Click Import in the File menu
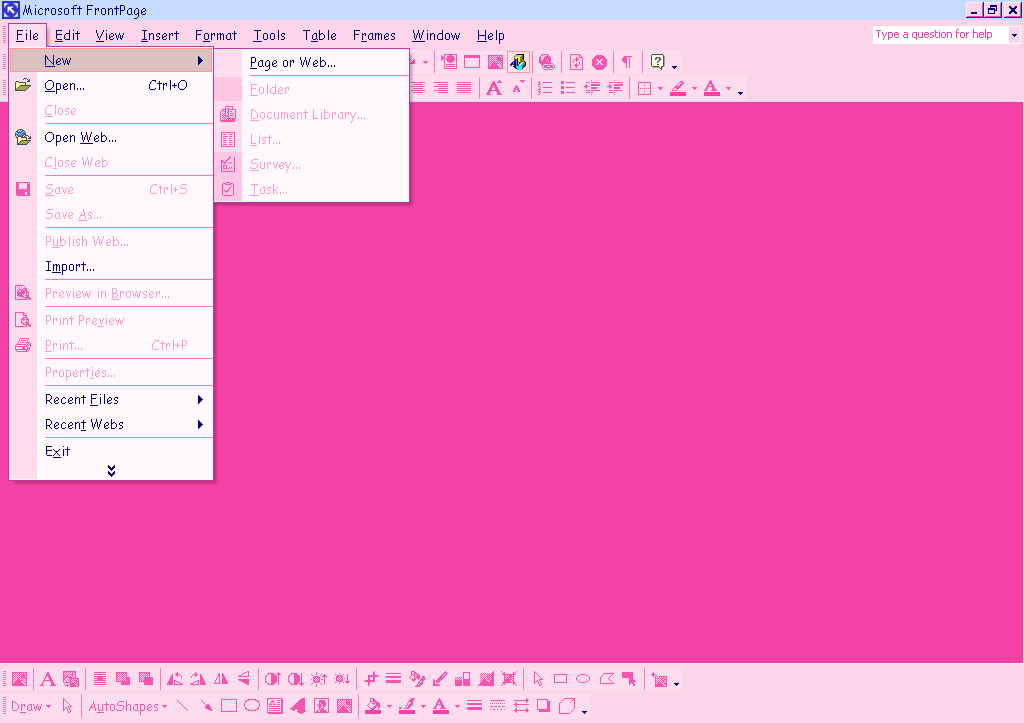Image resolution: width=1024 pixels, height=723 pixels. coord(70,267)
